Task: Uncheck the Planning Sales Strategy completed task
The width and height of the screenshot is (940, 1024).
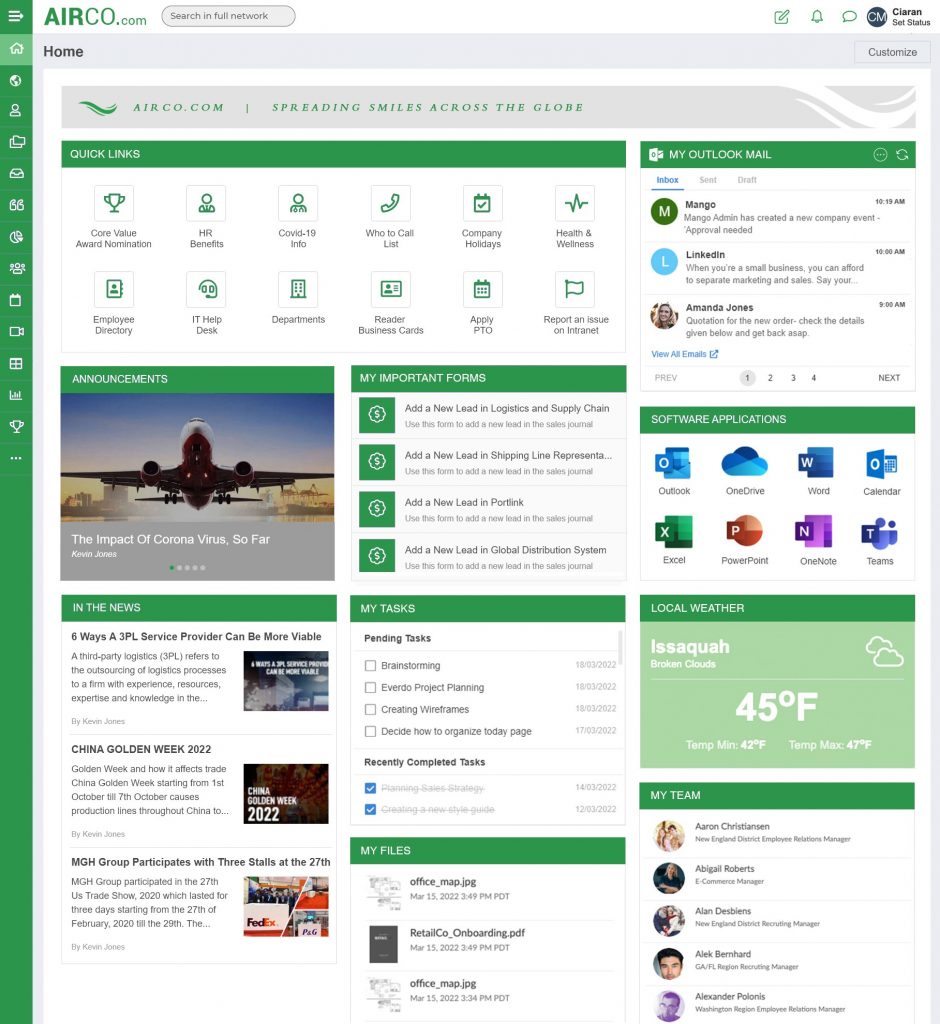Action: 368,788
